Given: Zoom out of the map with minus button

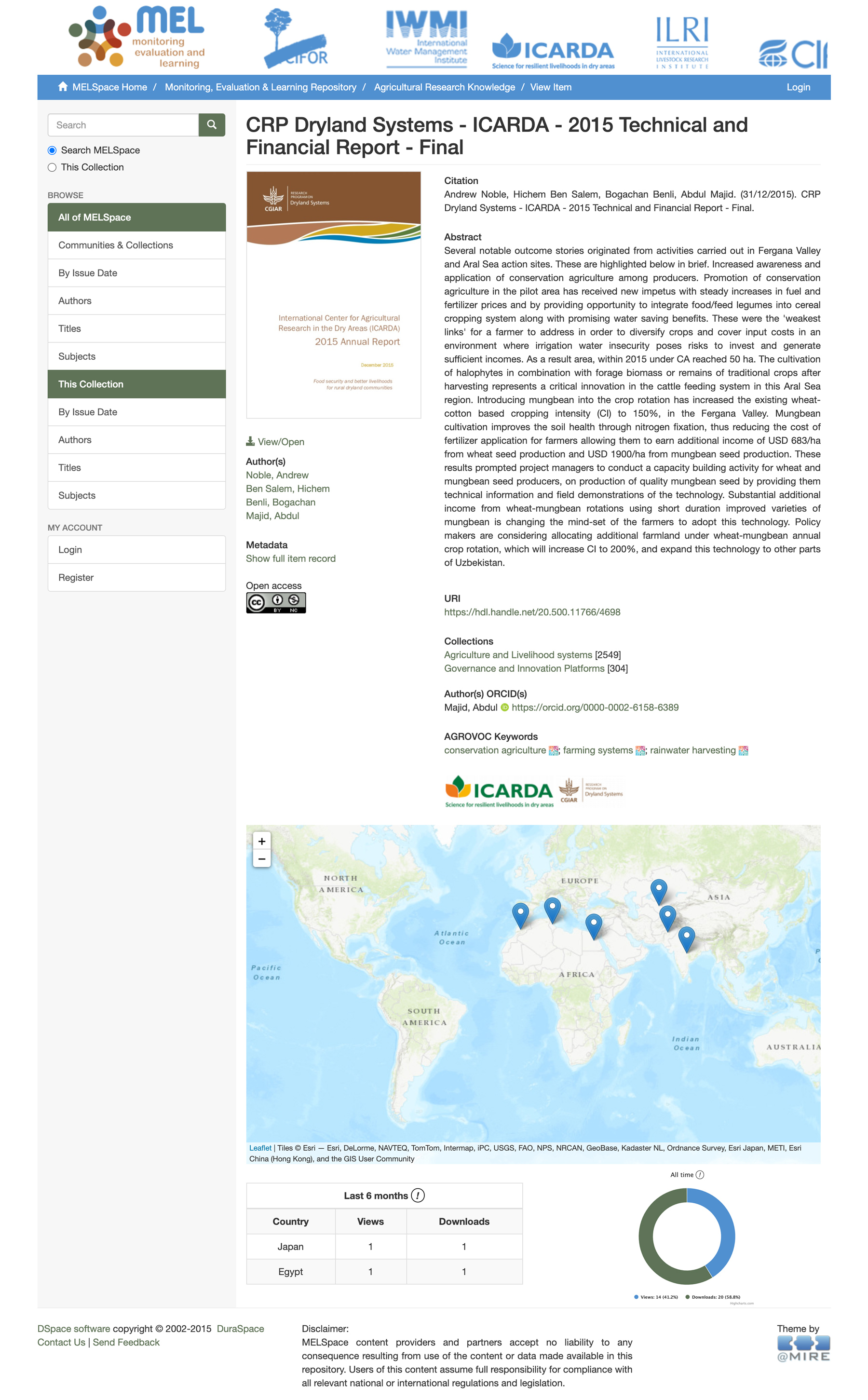Looking at the screenshot, I should click(x=262, y=859).
